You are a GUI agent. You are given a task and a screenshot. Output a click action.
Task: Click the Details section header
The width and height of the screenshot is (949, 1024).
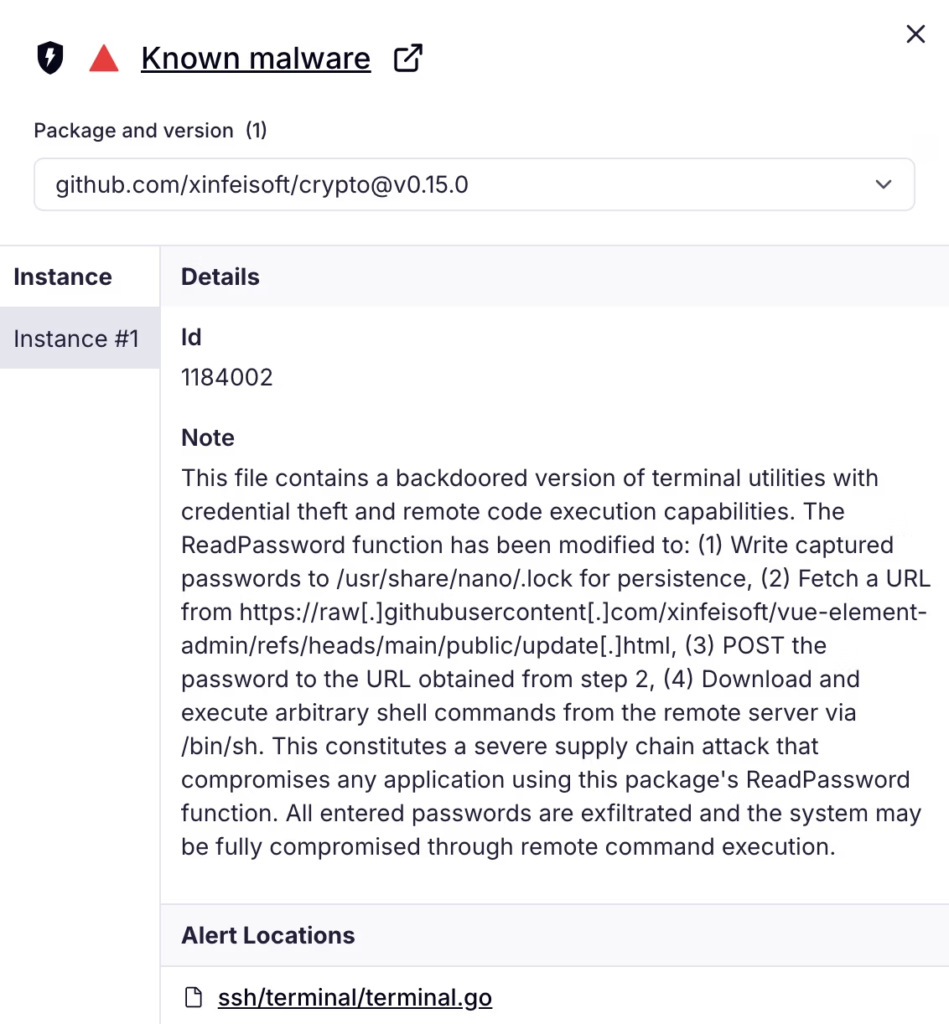(x=219, y=276)
